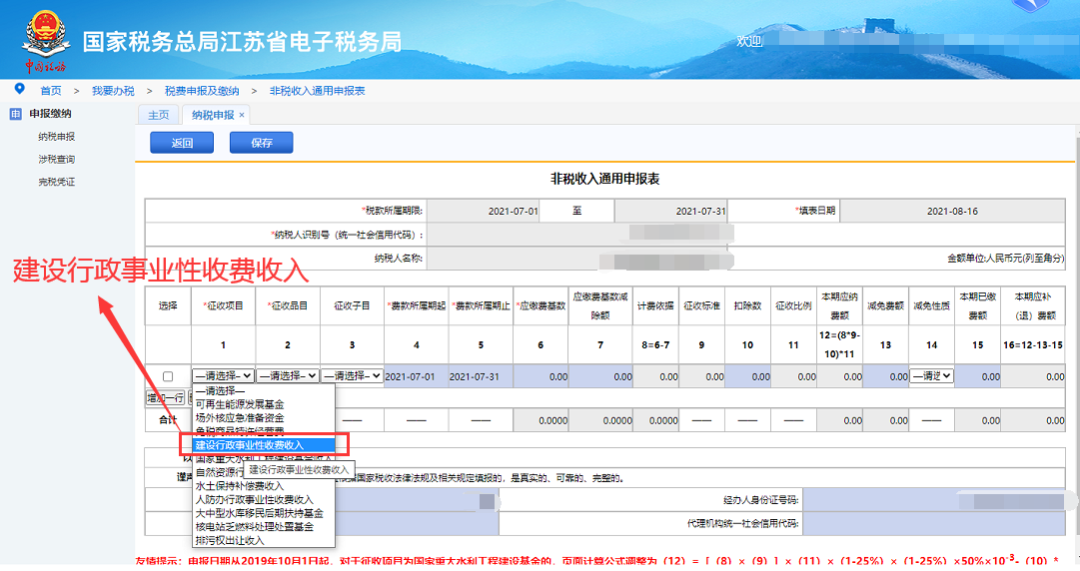Click the 返回 button

(182, 143)
